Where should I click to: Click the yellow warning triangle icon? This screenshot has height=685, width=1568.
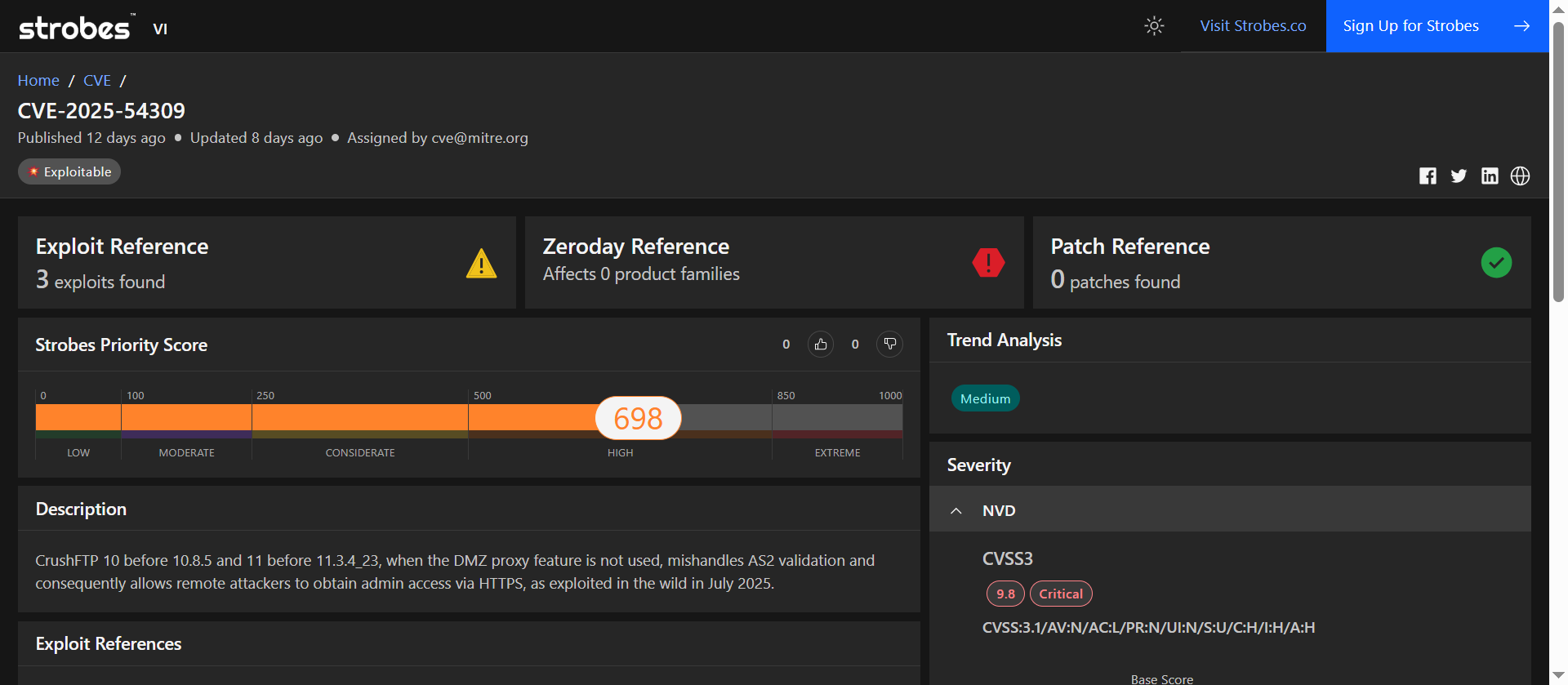(x=481, y=263)
